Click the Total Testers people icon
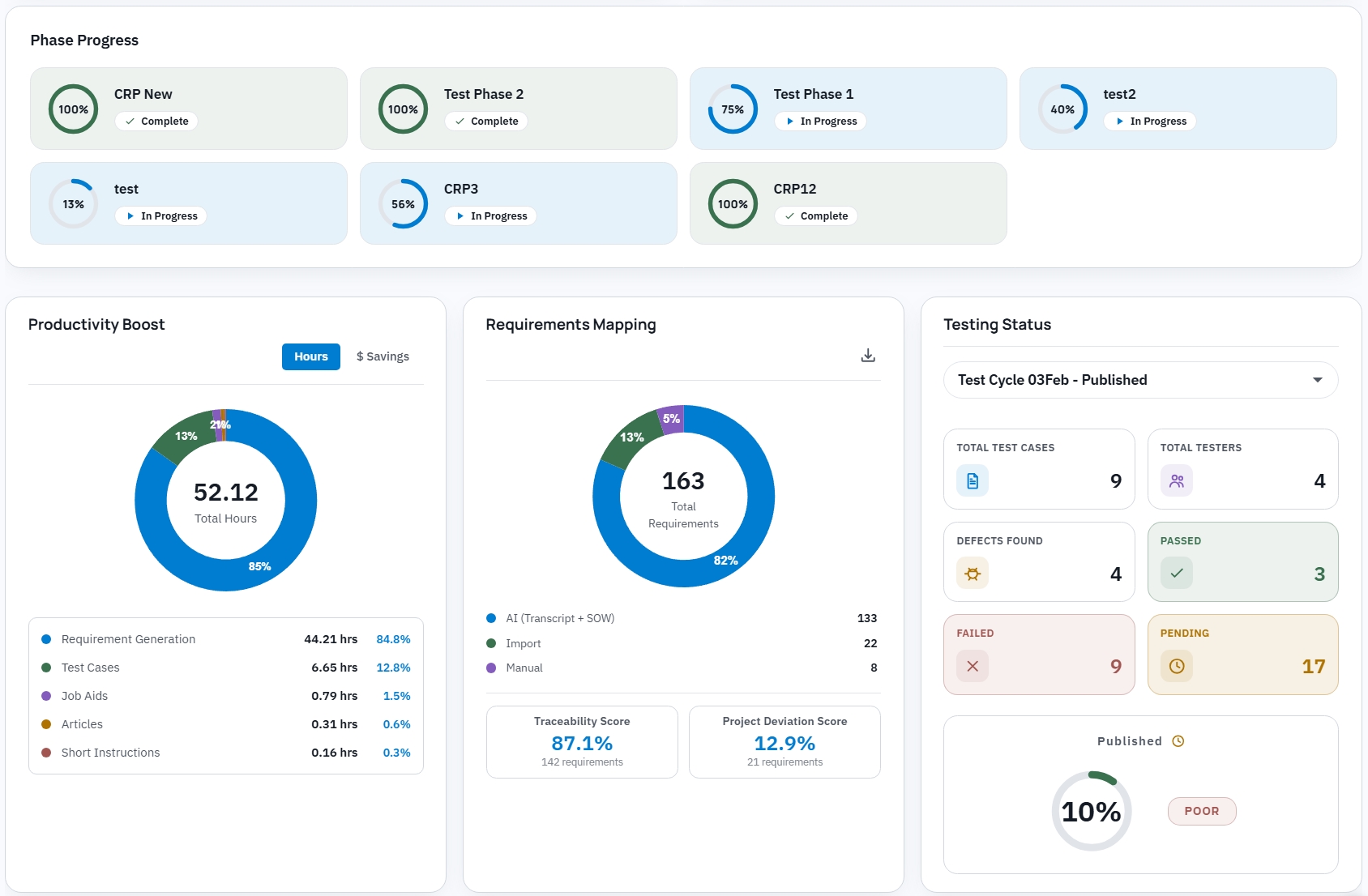 coord(1177,481)
